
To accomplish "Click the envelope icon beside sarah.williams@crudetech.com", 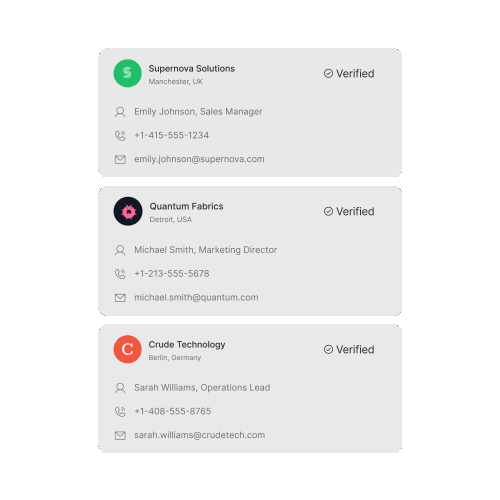I will [120, 435].
